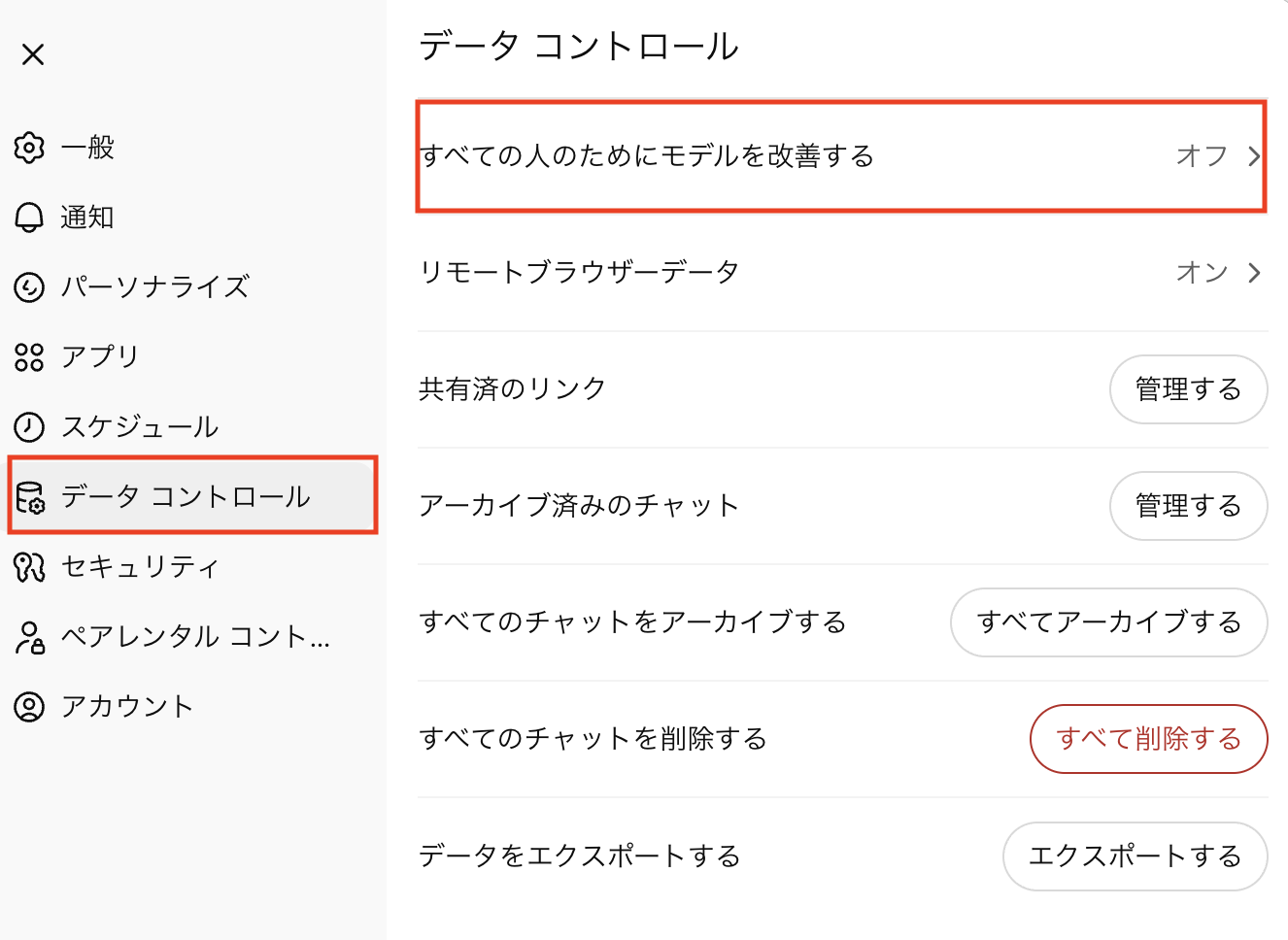
Task: Click the パーソナライズ sidebar icon
Action: pos(29,287)
